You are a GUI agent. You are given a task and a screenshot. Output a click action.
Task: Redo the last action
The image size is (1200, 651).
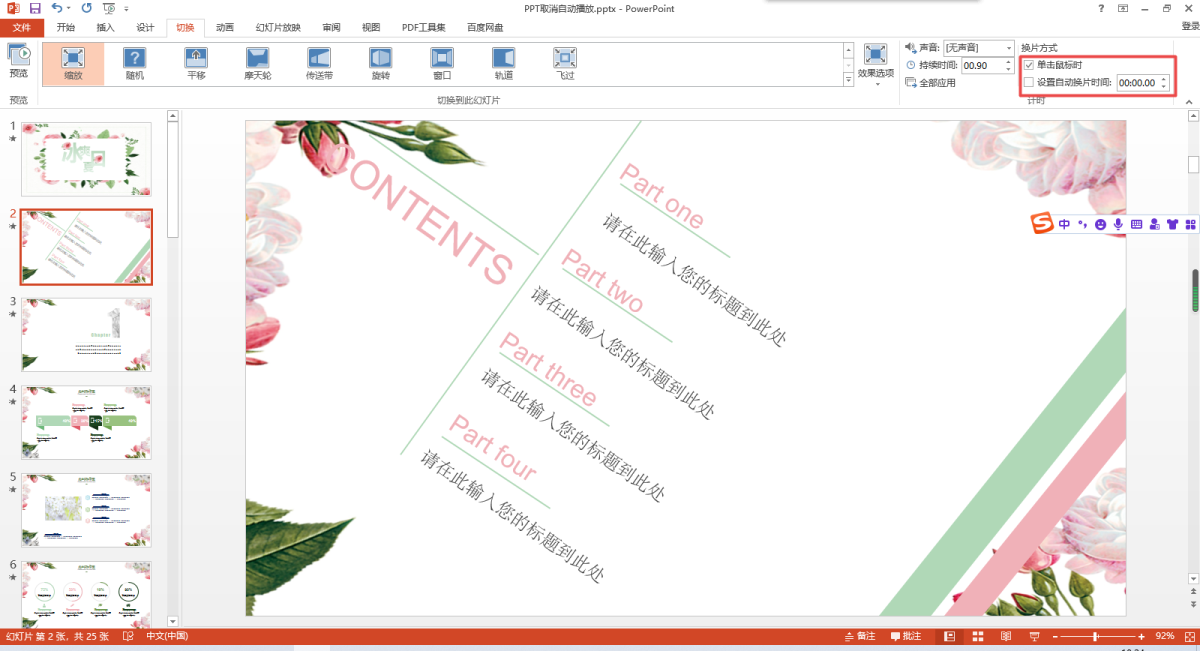[x=86, y=8]
